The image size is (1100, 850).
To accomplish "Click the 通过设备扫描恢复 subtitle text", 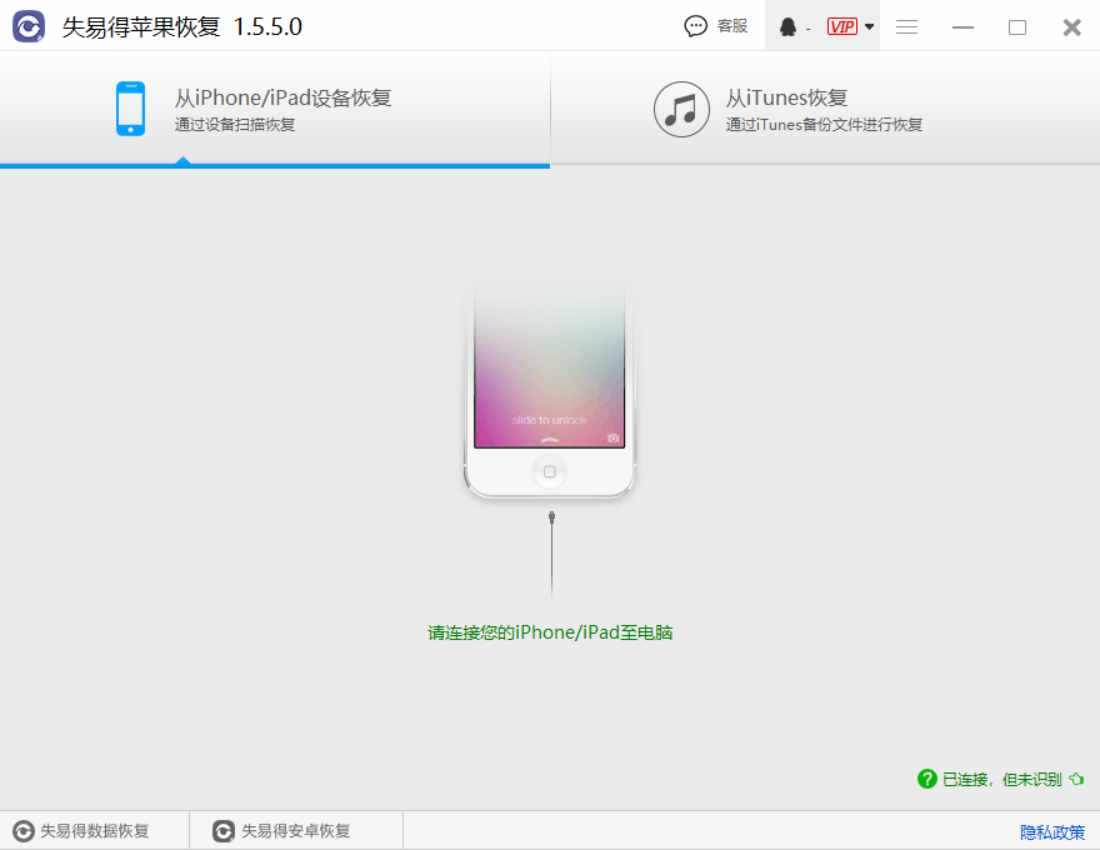I will tap(235, 125).
